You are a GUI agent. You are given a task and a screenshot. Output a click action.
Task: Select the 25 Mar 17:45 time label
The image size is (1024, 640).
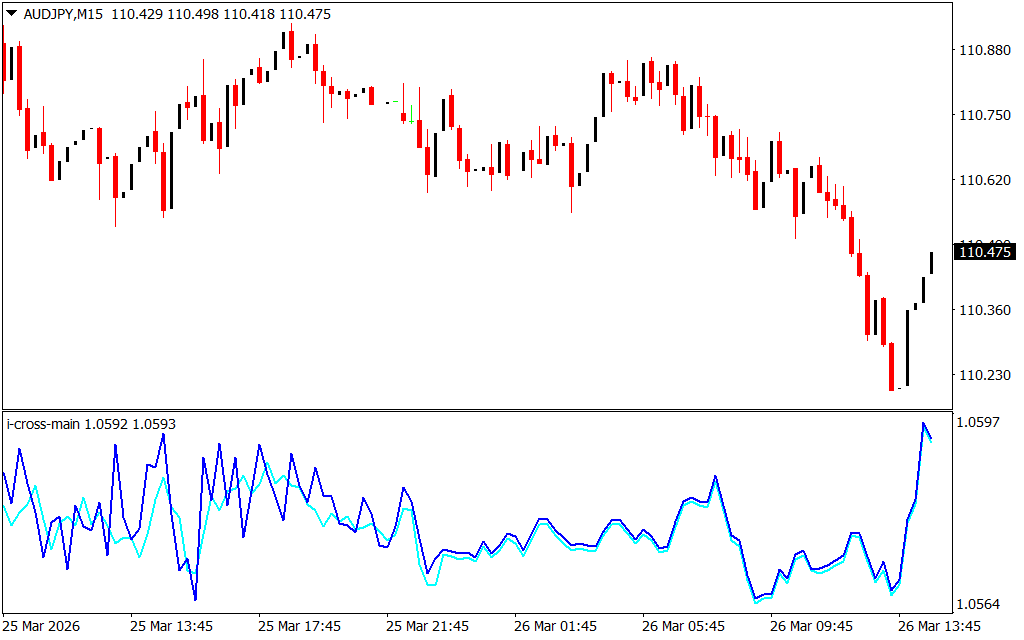(x=299, y=626)
